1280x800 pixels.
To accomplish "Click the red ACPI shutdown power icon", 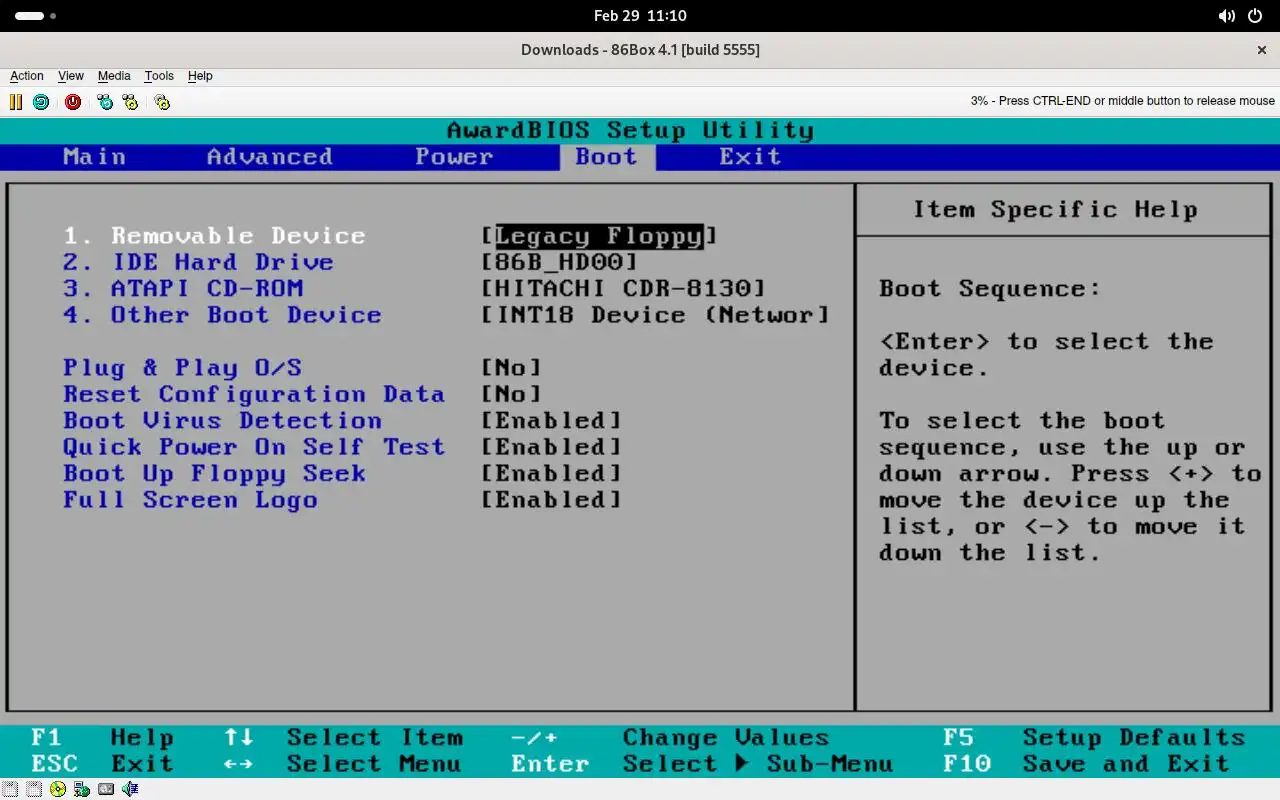I will (73, 101).
